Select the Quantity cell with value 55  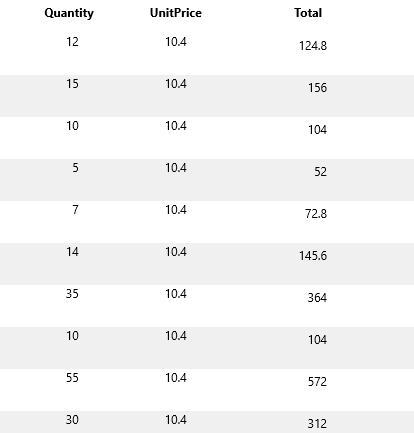72,378
